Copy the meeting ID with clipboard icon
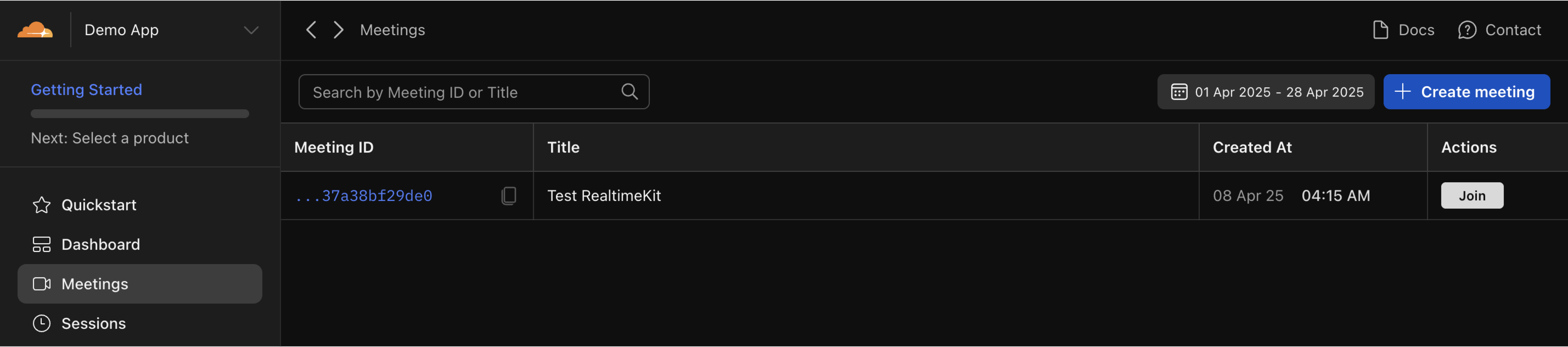 [x=509, y=195]
